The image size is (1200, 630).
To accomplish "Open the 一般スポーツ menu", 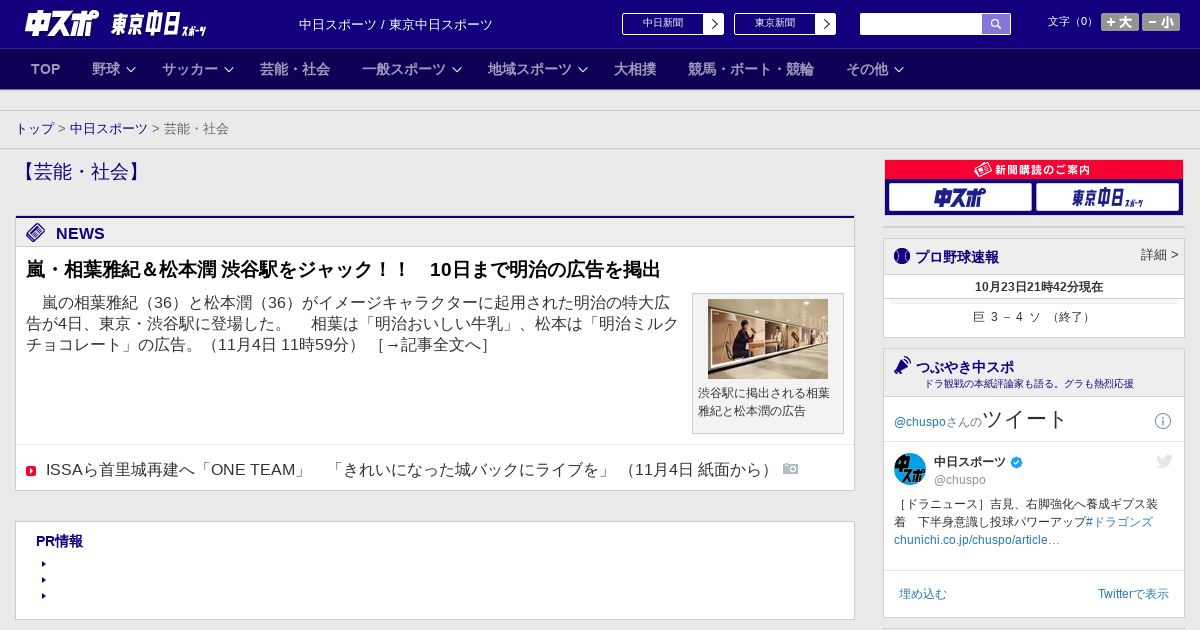I will [x=404, y=69].
